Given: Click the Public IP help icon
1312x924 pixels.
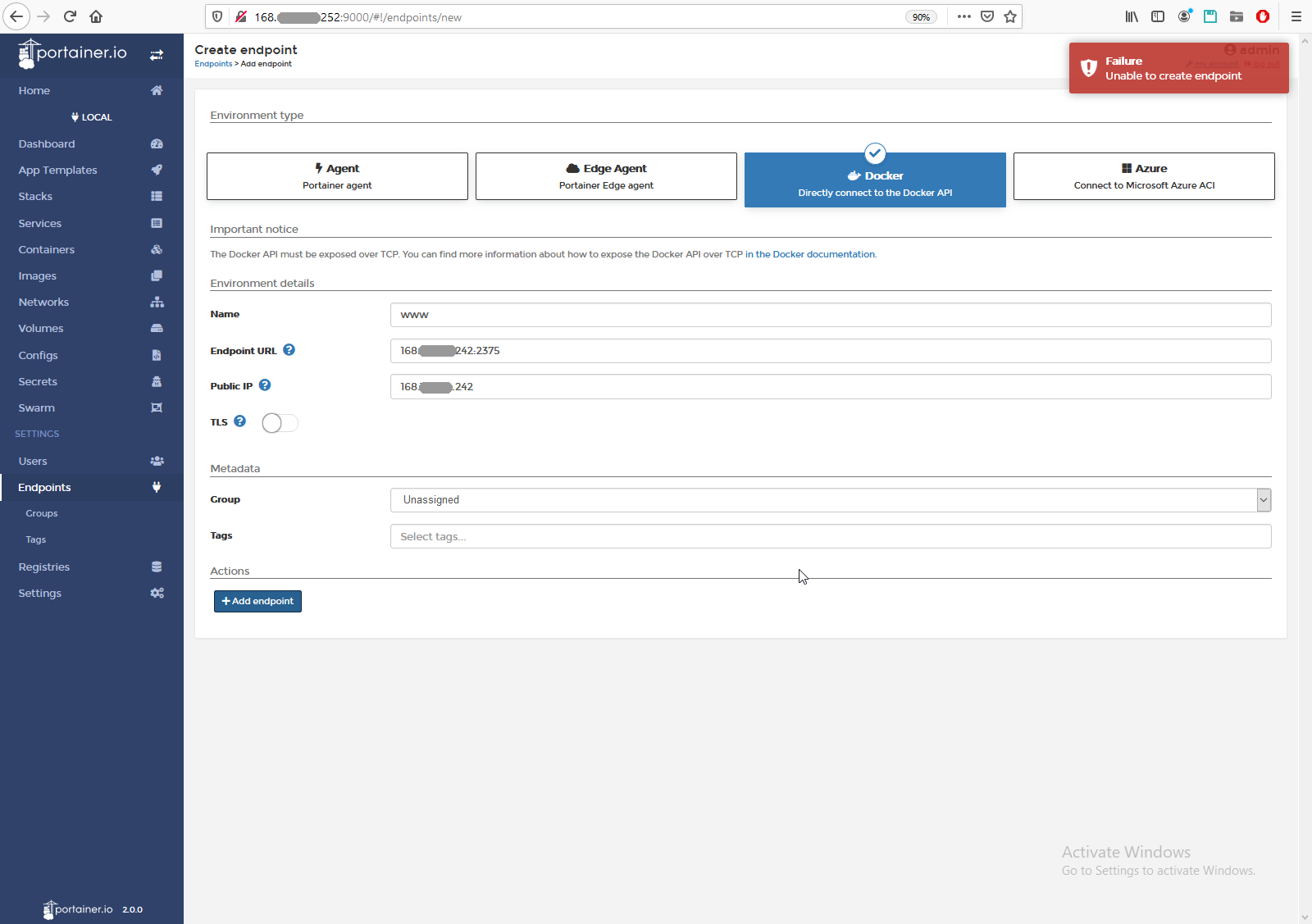Looking at the screenshot, I should (x=265, y=385).
